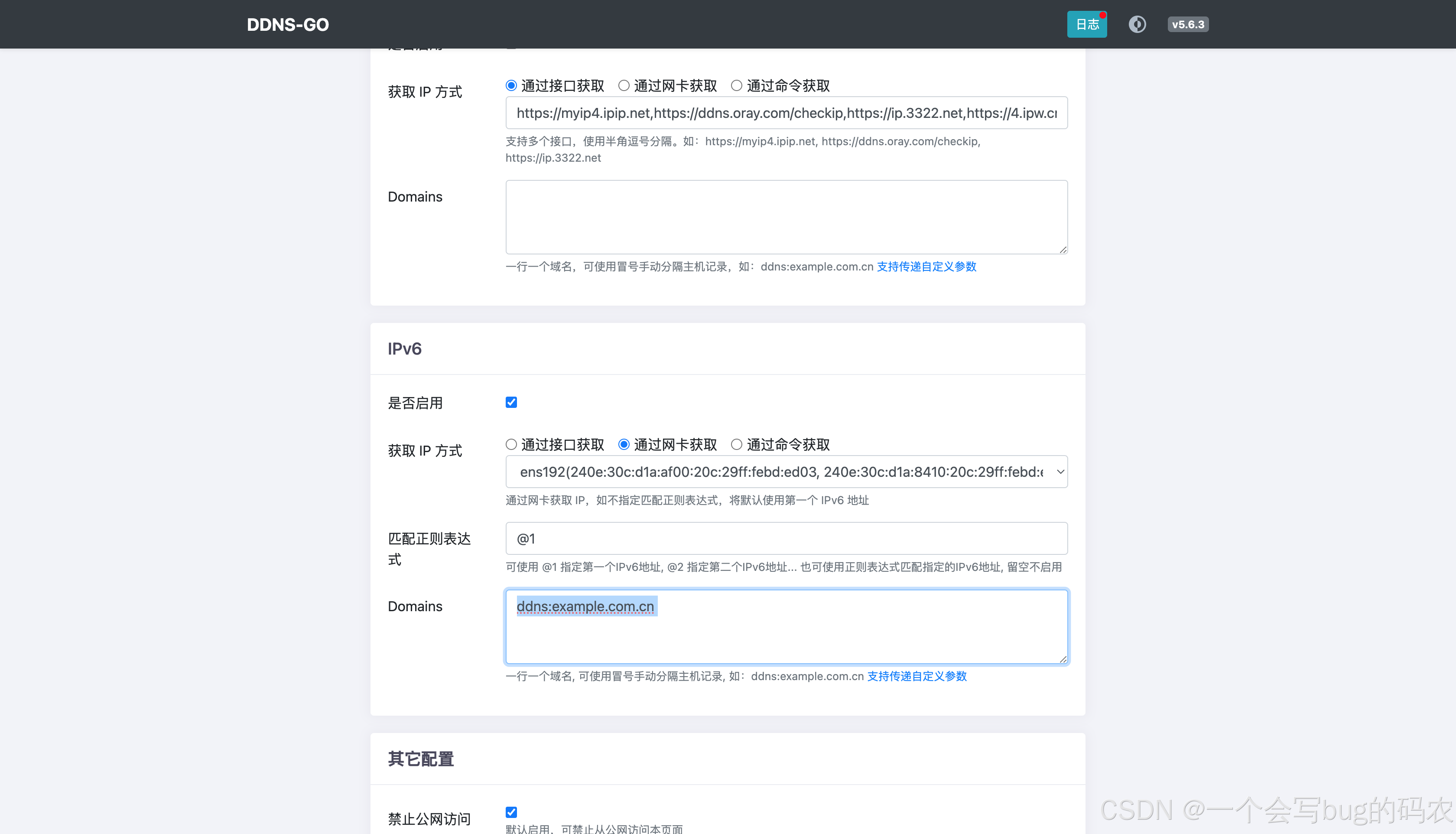Toggle the dark/light theme icon
Image resolution: width=1456 pixels, height=834 pixels.
click(x=1137, y=25)
